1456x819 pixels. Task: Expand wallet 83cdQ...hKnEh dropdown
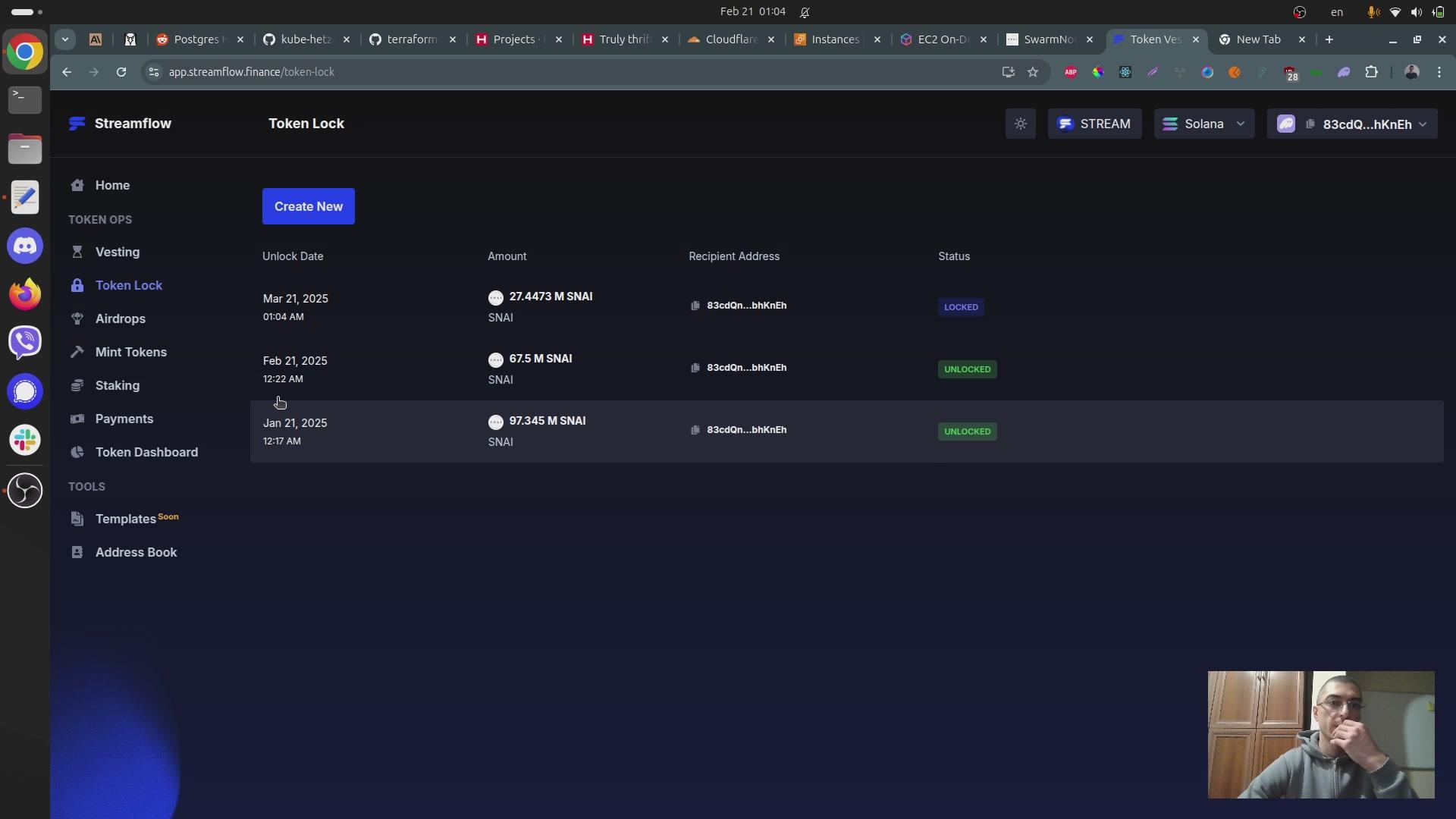point(1352,124)
